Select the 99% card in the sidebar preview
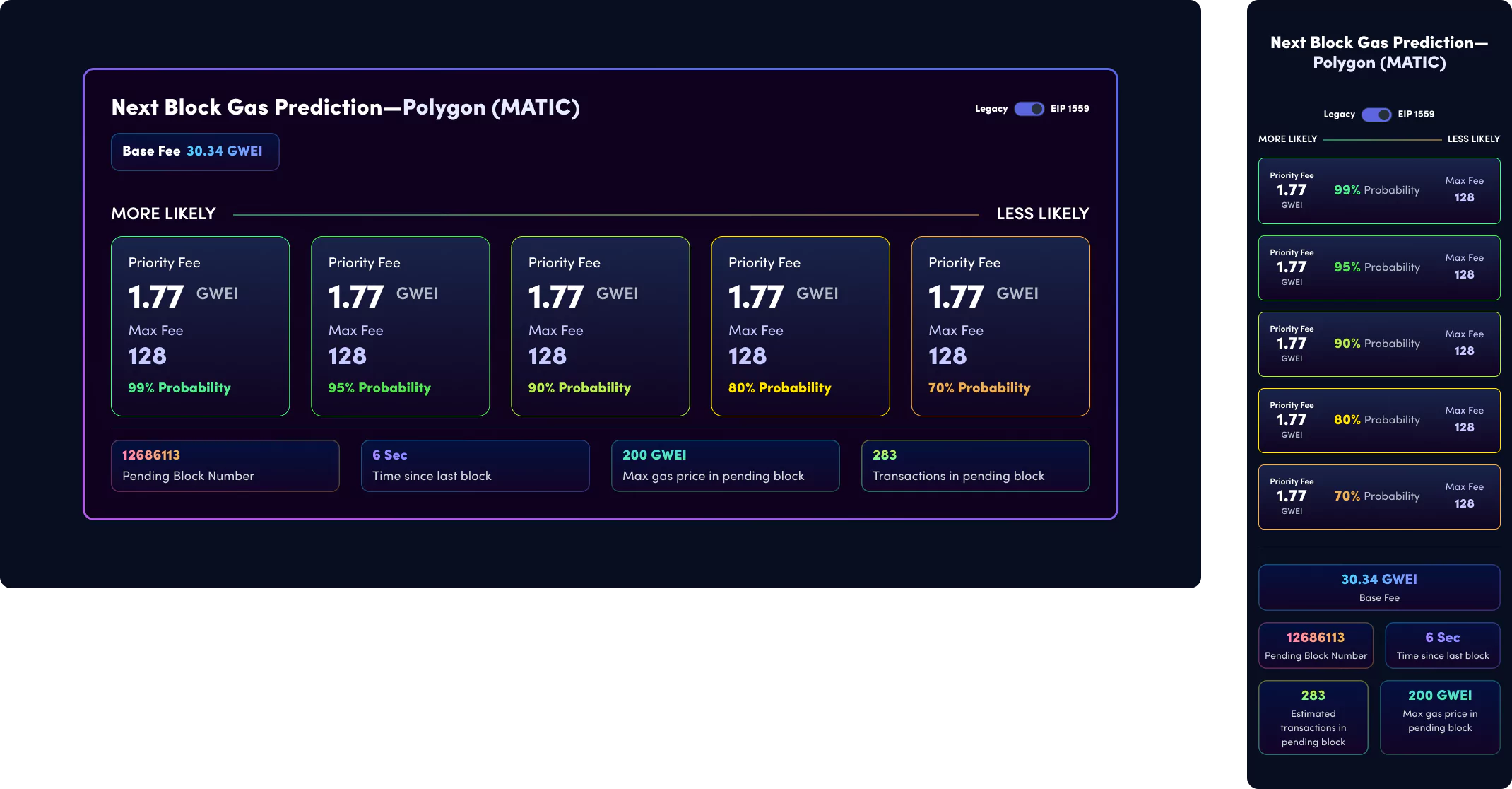The width and height of the screenshot is (1512, 789). [x=1379, y=191]
